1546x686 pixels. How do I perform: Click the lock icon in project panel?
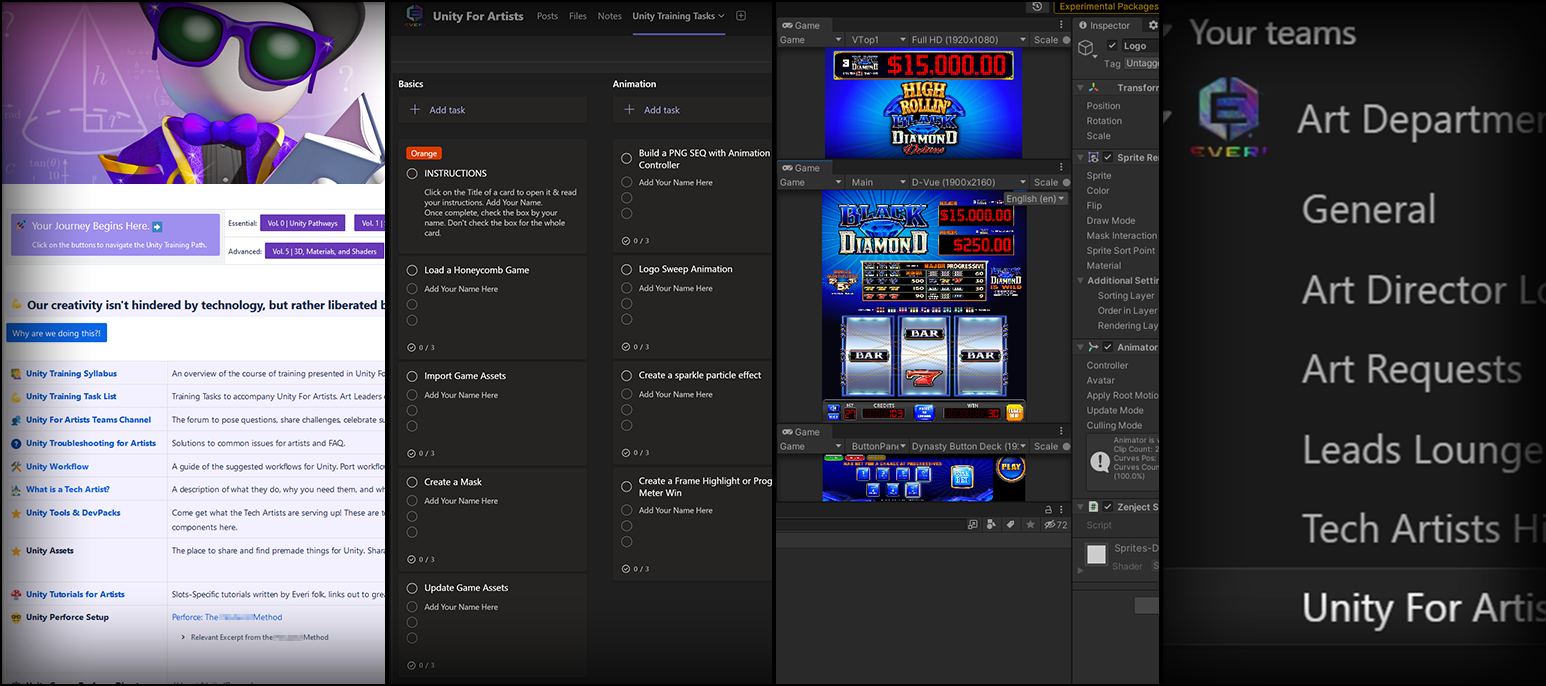[x=1048, y=509]
